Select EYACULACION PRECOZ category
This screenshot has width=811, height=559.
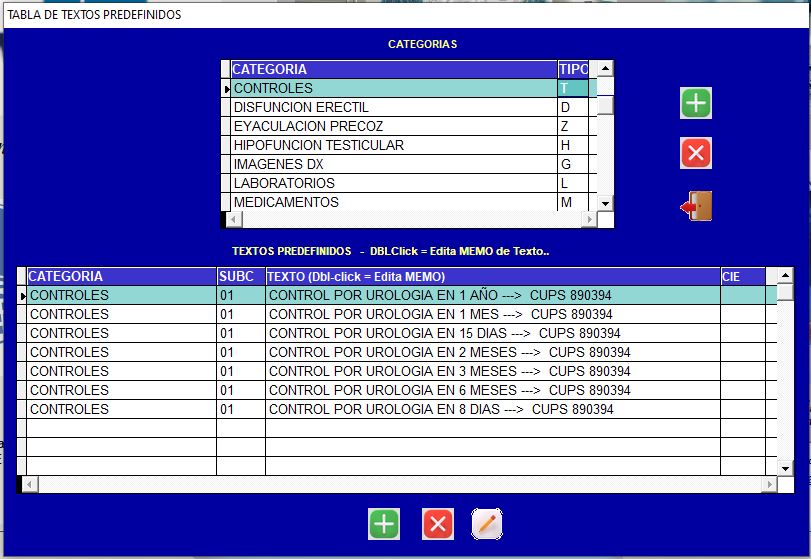tap(394, 126)
